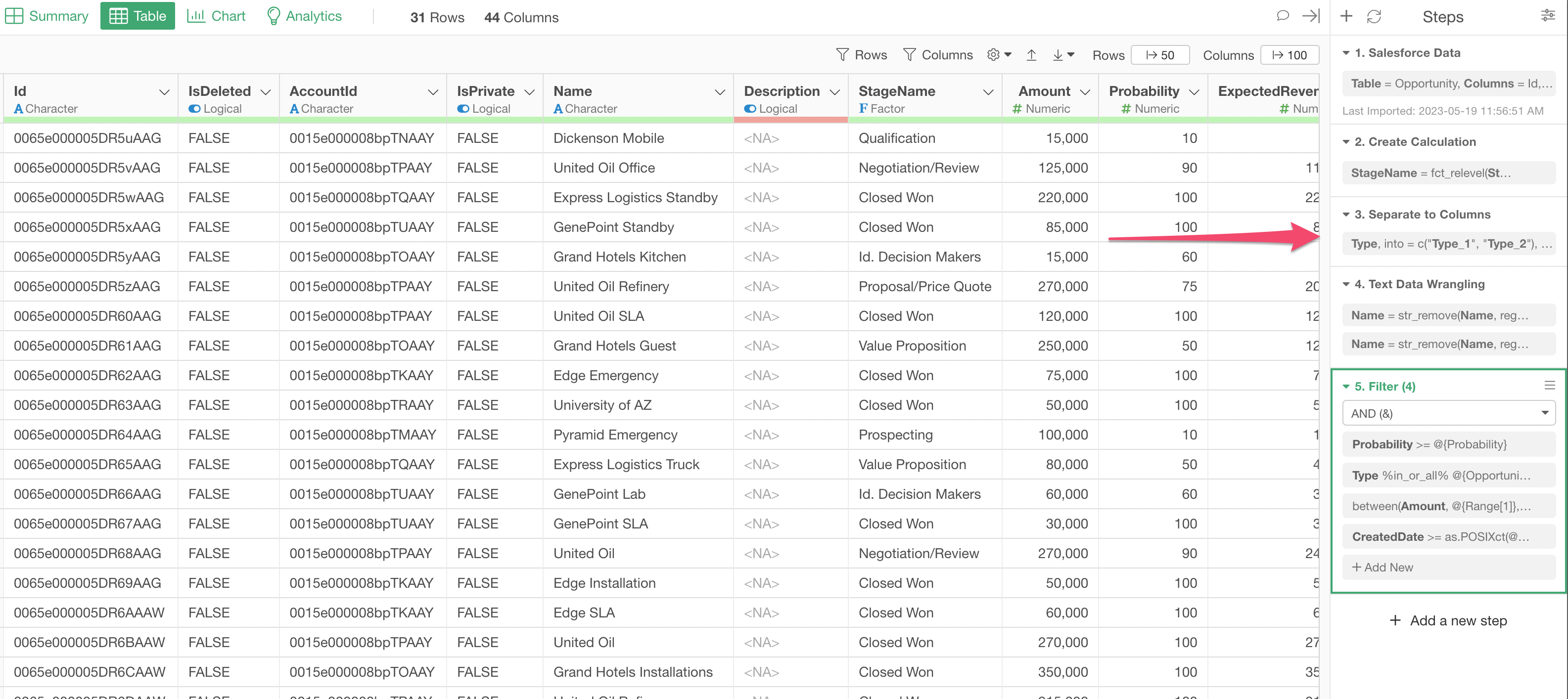
Task: Click the refresh icon in the Steps header
Action: (x=1374, y=16)
